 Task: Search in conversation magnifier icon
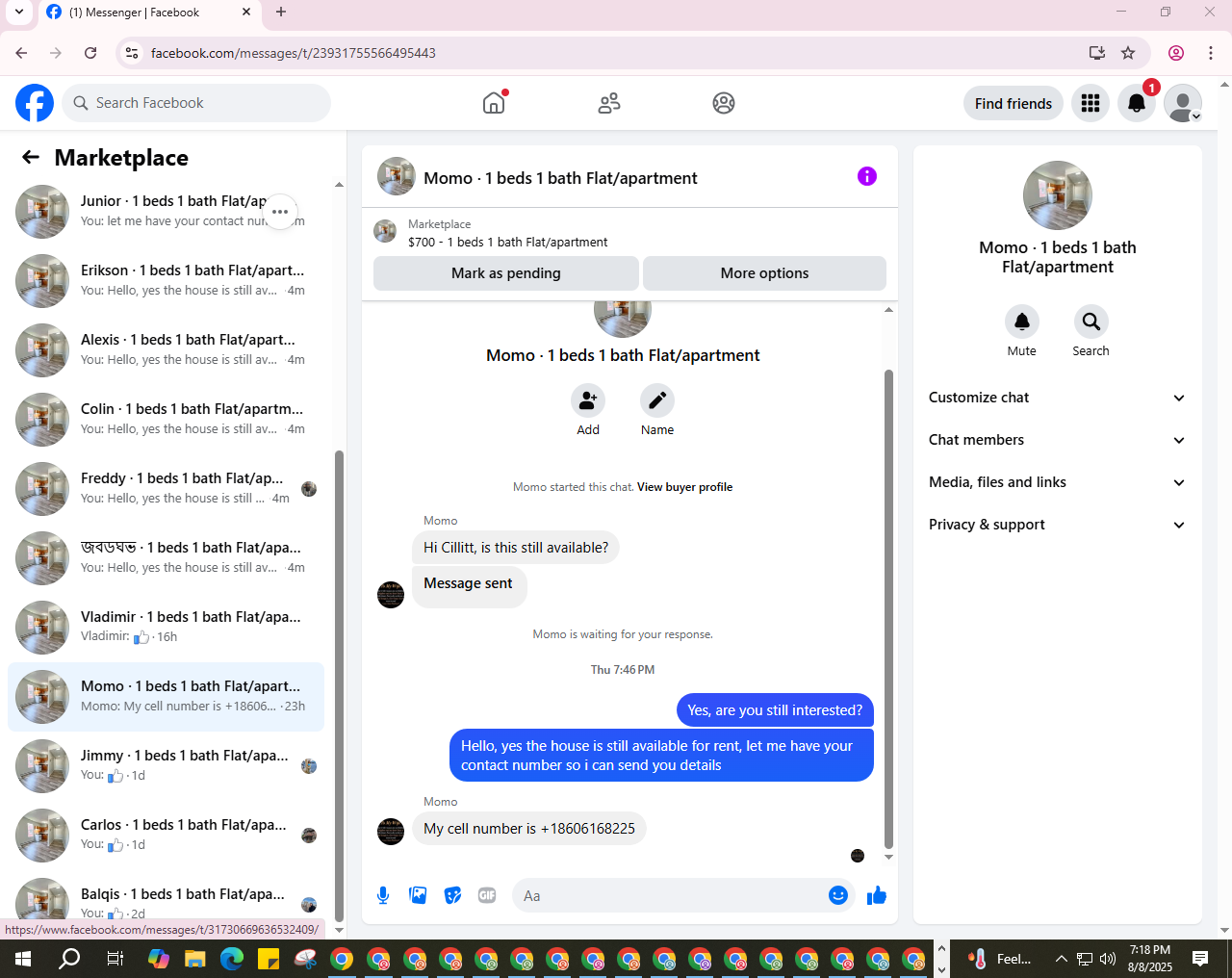[1091, 322]
